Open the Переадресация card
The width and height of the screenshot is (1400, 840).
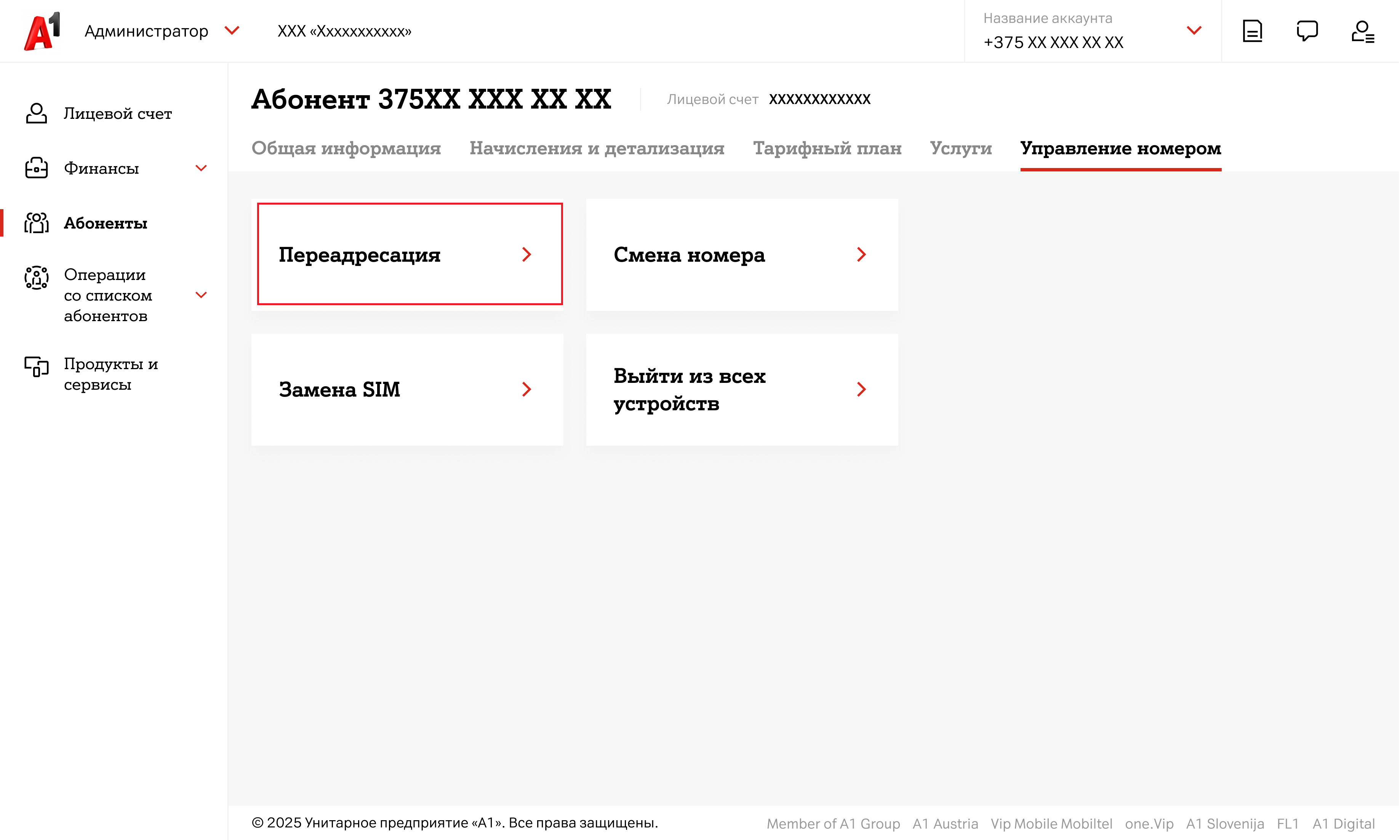(408, 254)
